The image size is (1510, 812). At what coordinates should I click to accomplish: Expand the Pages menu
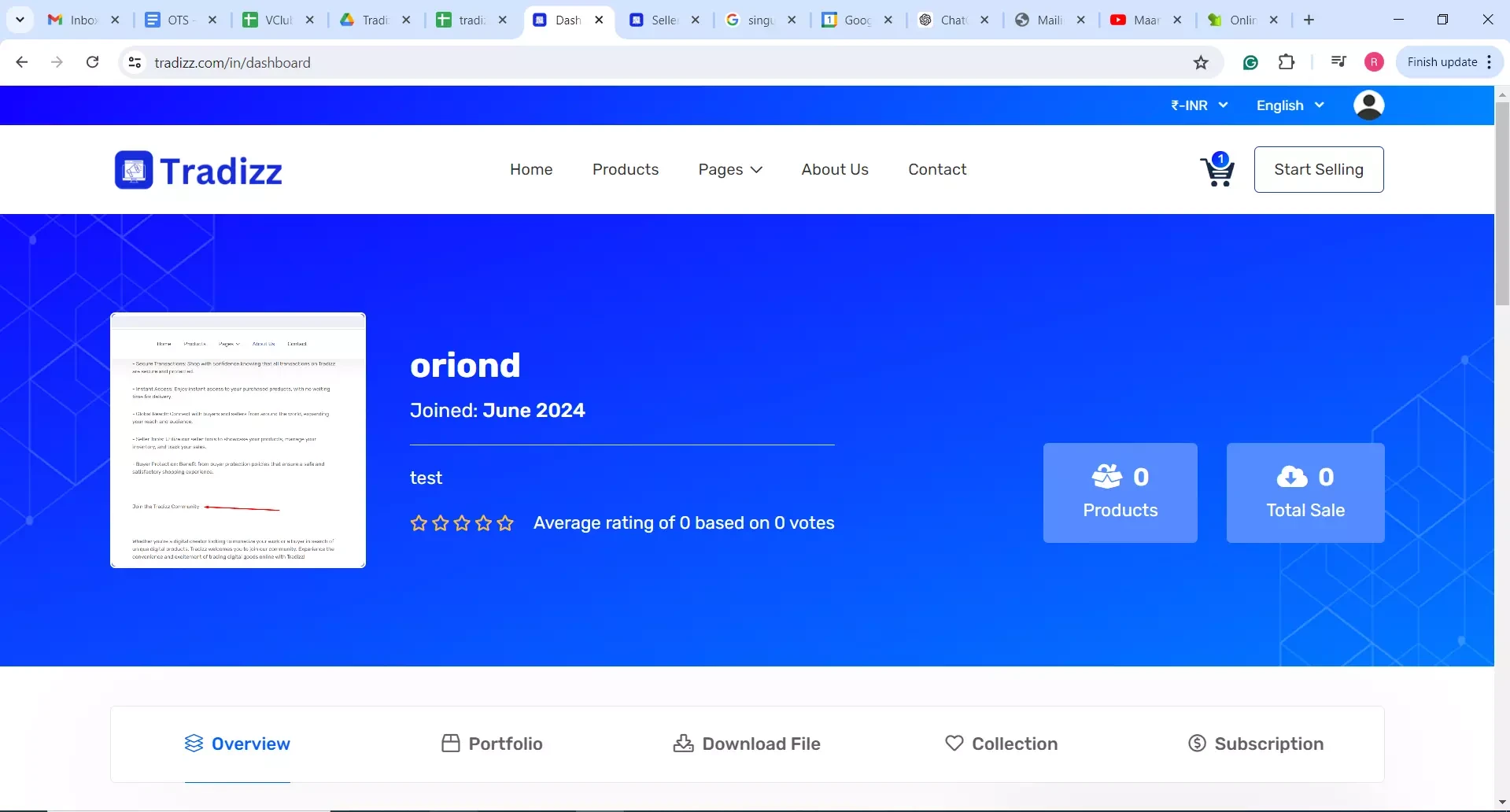729,170
